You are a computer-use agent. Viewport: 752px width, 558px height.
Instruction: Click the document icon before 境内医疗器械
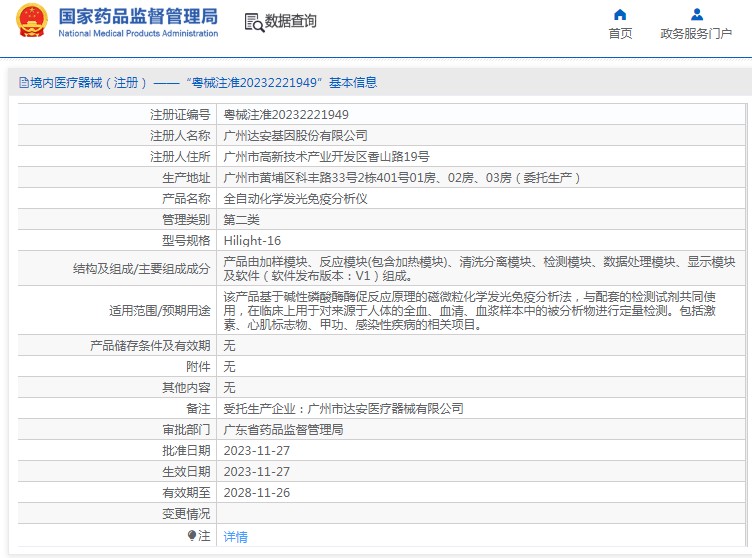21,83
